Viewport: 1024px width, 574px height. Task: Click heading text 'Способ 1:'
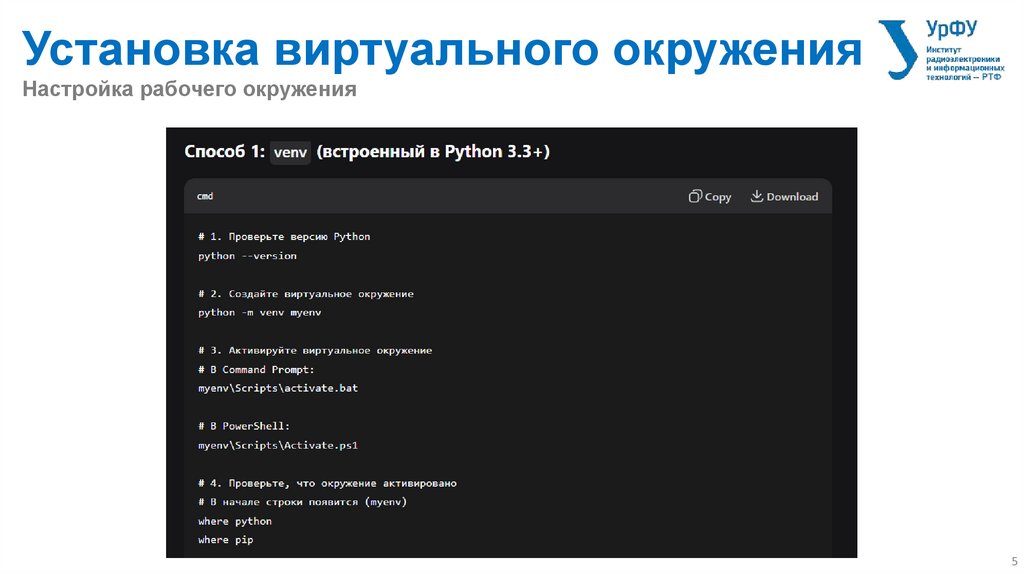[224, 151]
